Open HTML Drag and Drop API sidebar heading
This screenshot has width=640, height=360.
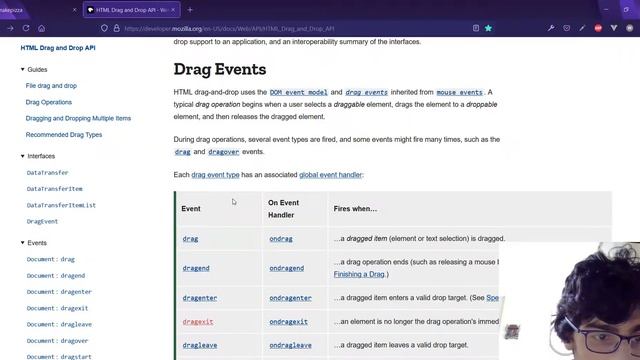[58, 48]
